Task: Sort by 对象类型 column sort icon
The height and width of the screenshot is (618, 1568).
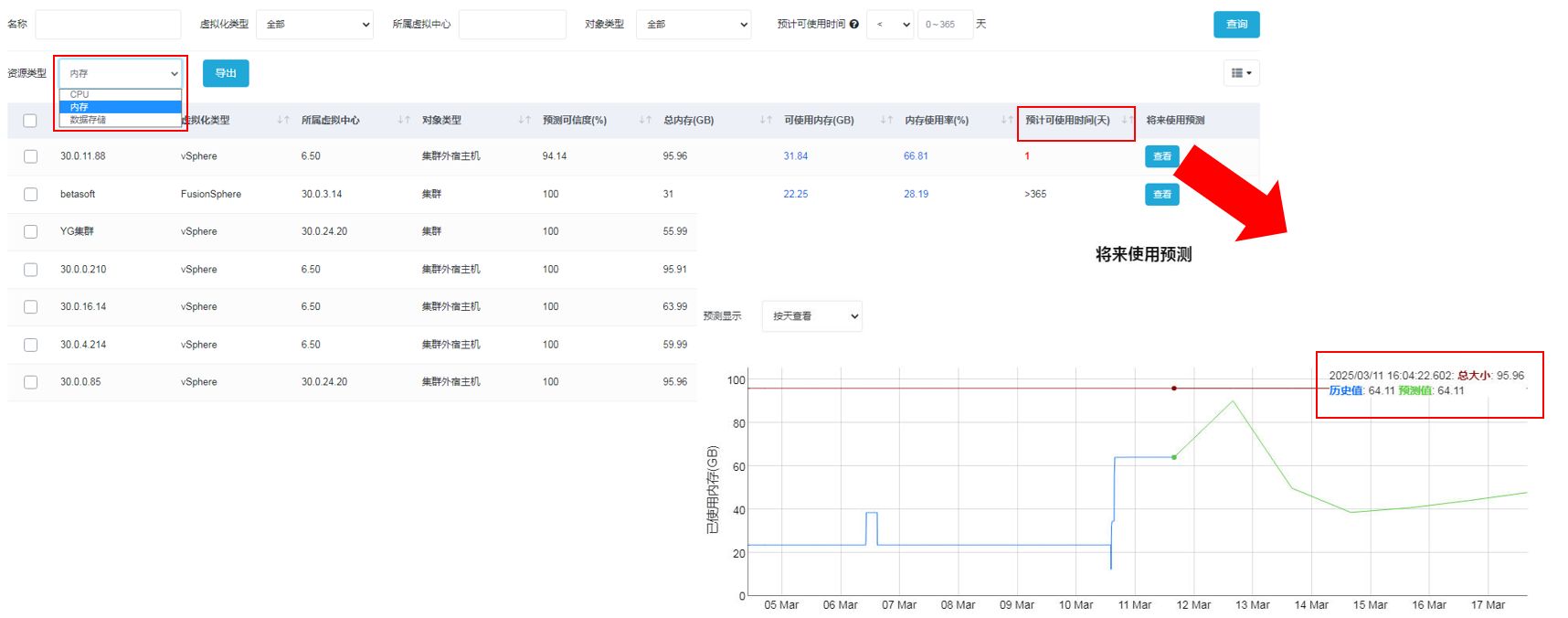Action: point(524,121)
